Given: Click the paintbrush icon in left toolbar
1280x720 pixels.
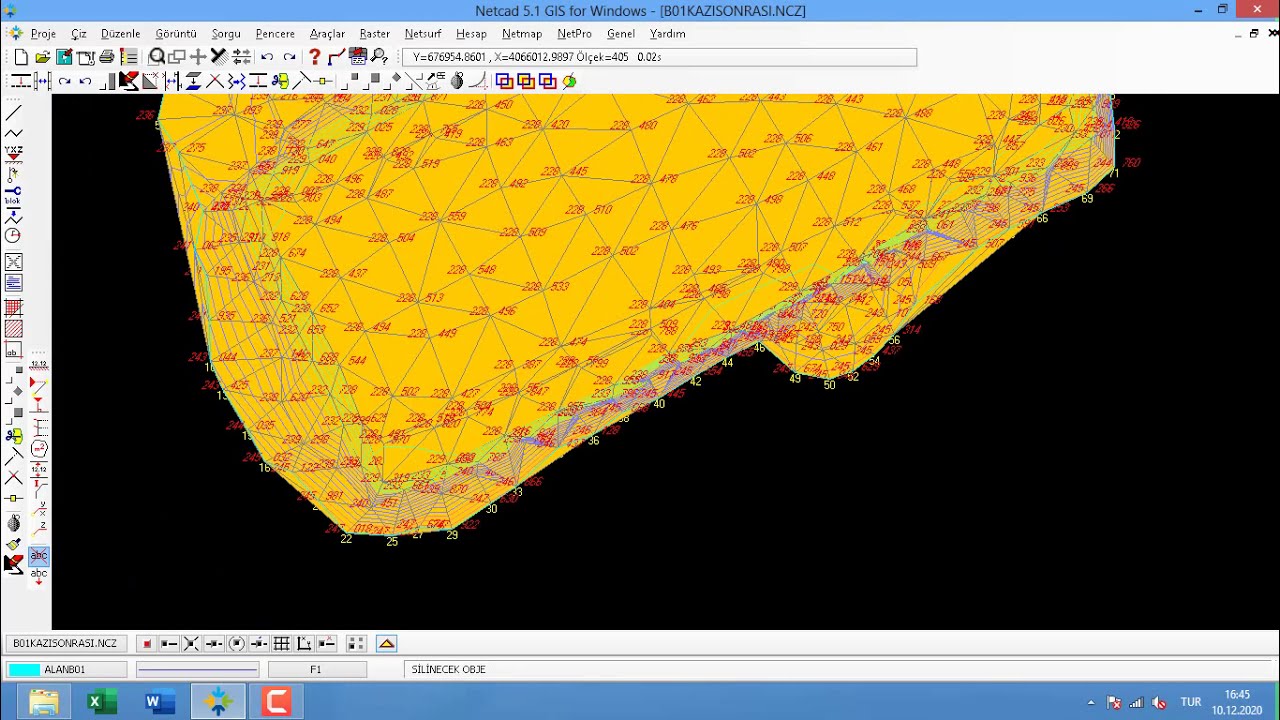Looking at the screenshot, I should [13, 545].
